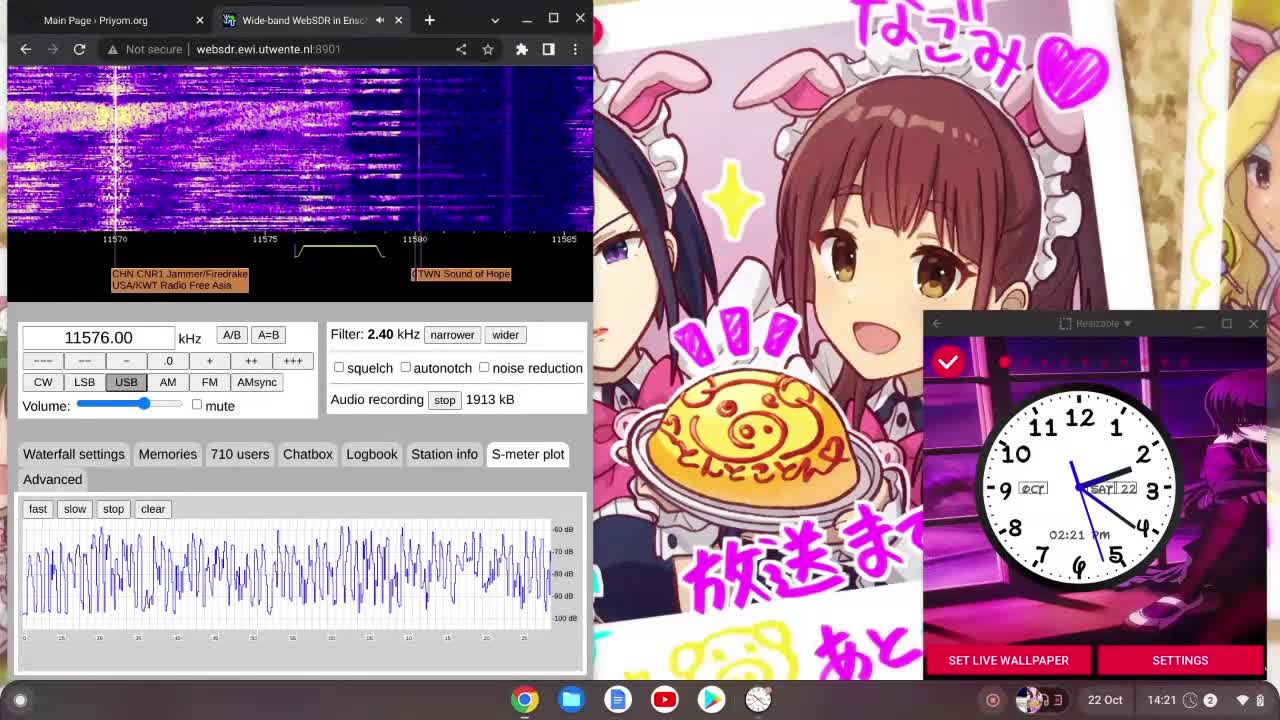
Task: Select USB modulation mode
Action: [126, 382]
